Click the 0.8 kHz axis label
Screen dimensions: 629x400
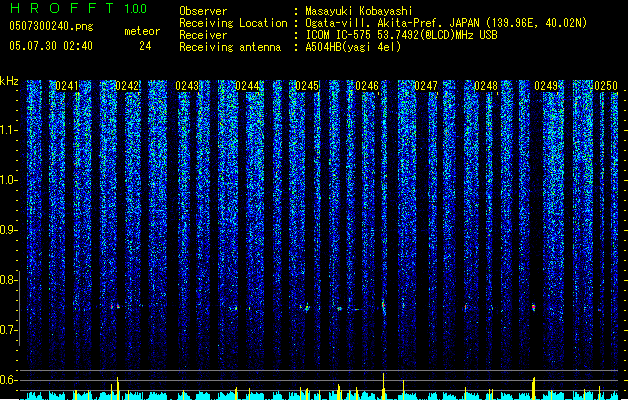(8, 280)
